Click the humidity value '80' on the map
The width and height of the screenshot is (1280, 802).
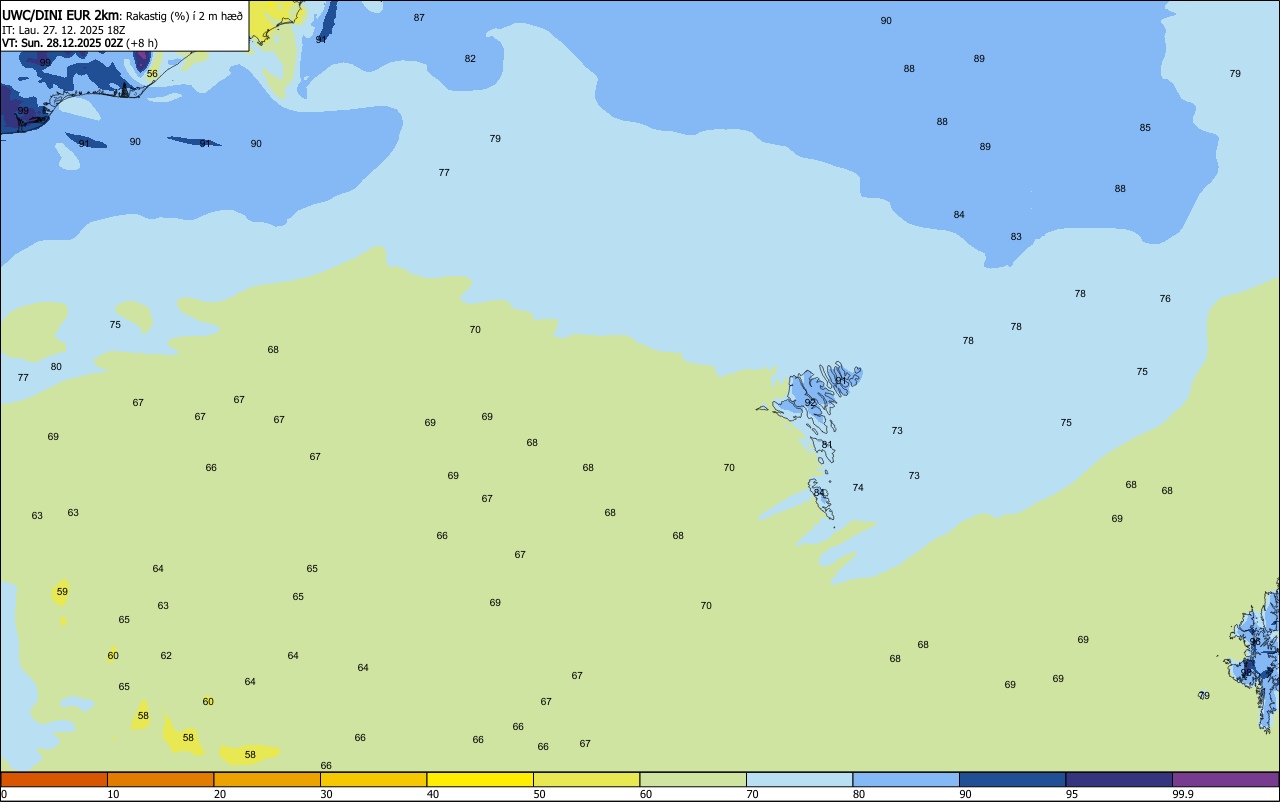56,367
